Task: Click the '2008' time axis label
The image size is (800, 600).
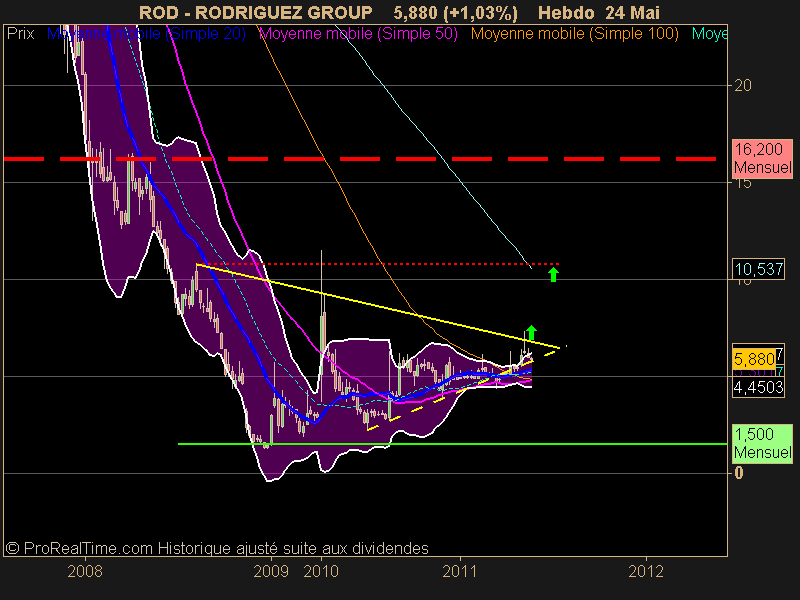Action: click(85, 571)
